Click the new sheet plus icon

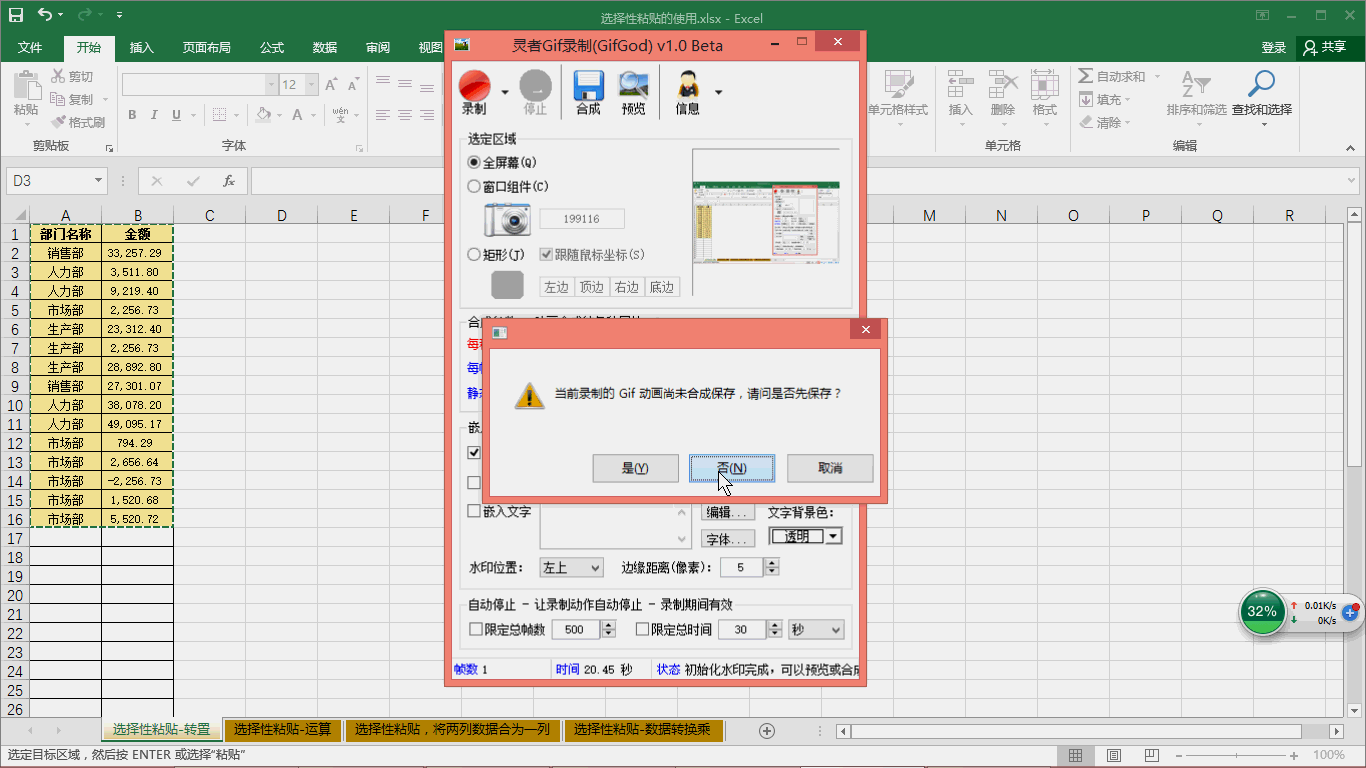[x=767, y=731]
